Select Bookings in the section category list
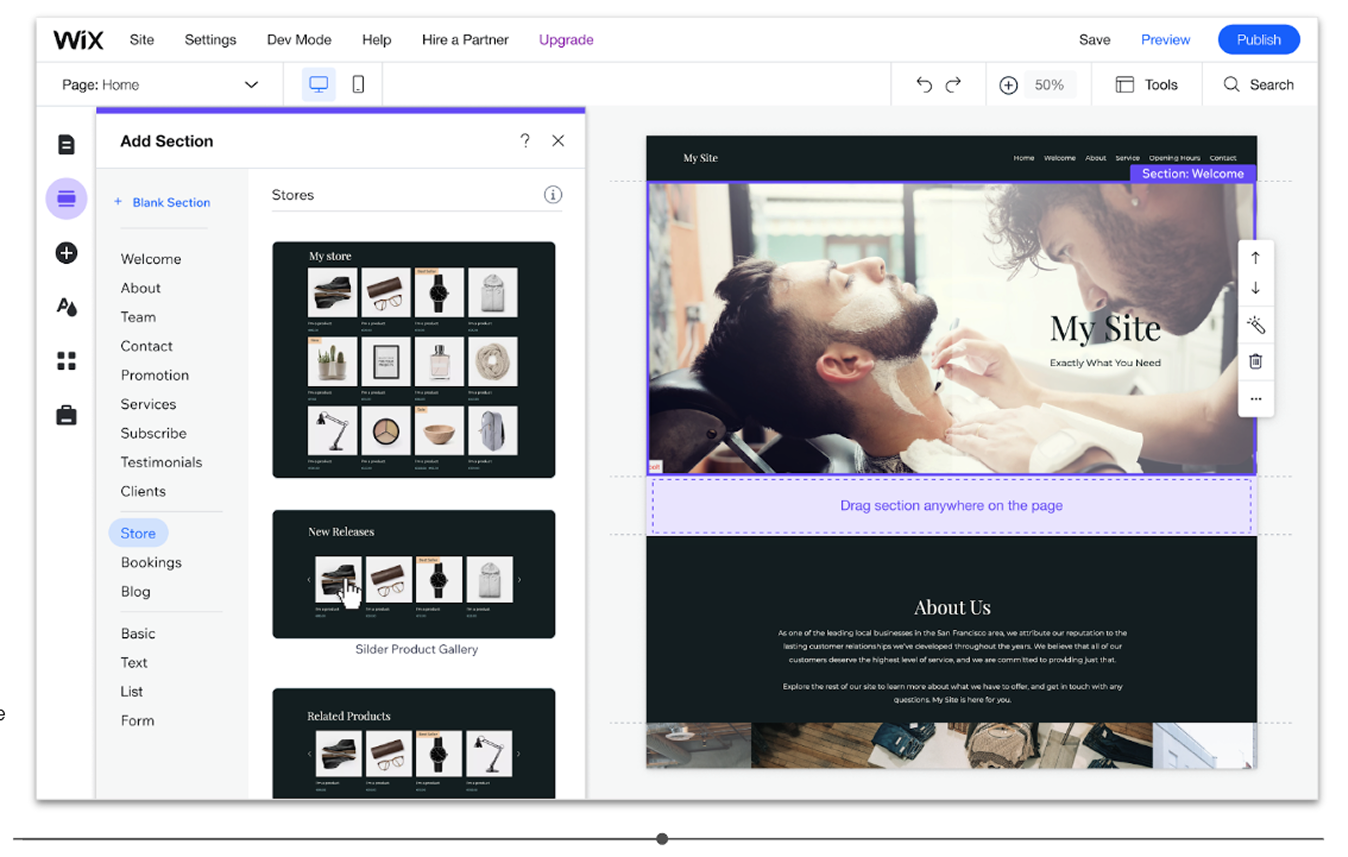1348x857 pixels. [151, 562]
